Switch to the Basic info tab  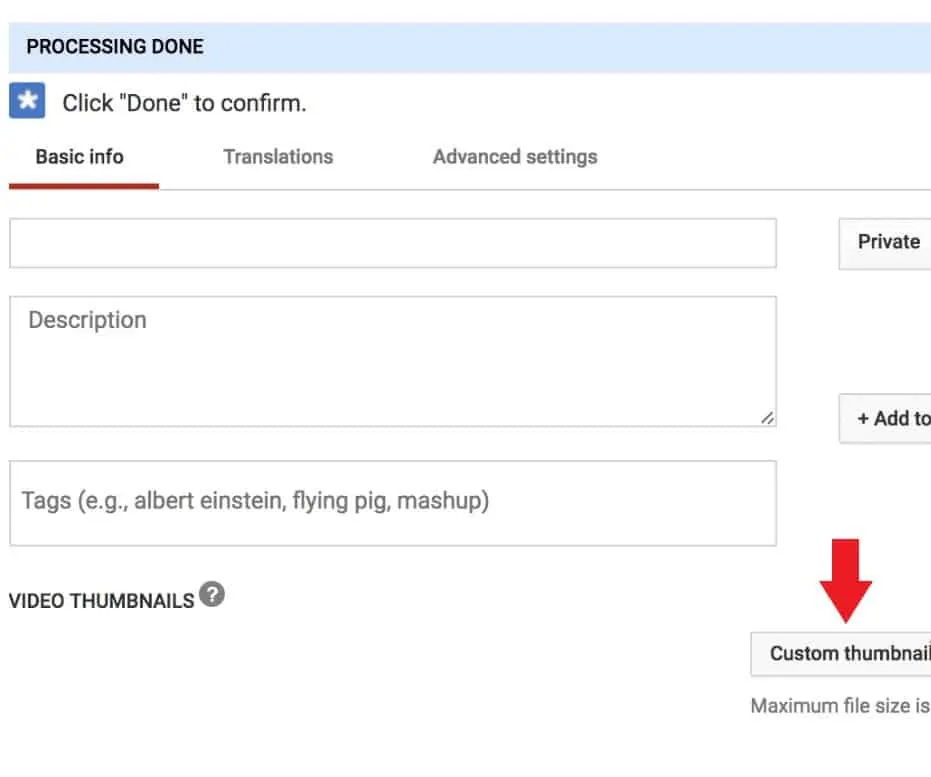click(x=80, y=157)
